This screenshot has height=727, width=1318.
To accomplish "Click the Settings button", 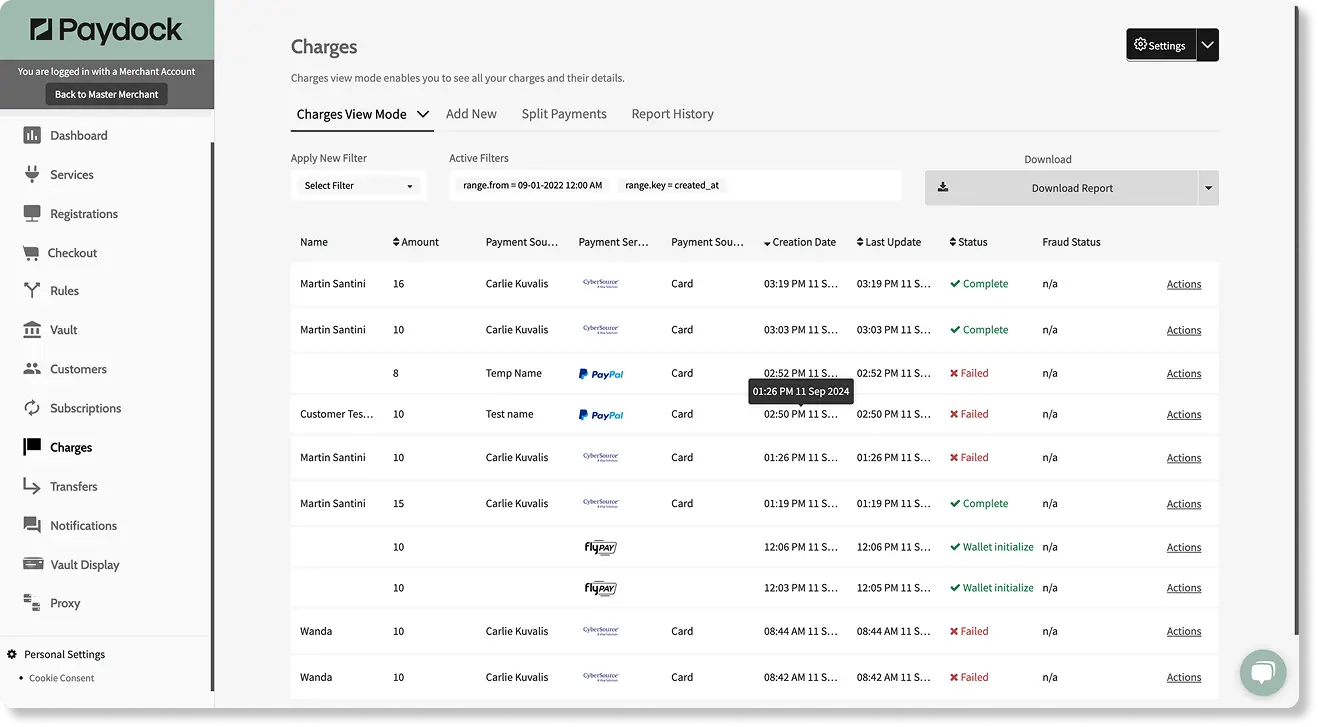I will point(1161,45).
